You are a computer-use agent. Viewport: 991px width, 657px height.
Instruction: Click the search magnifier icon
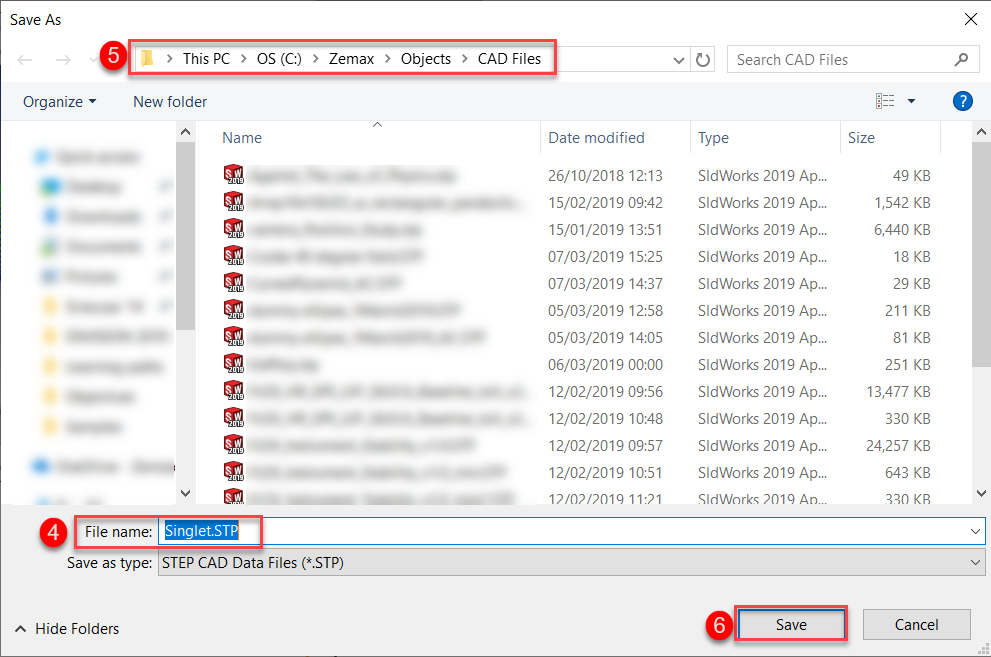click(x=961, y=59)
